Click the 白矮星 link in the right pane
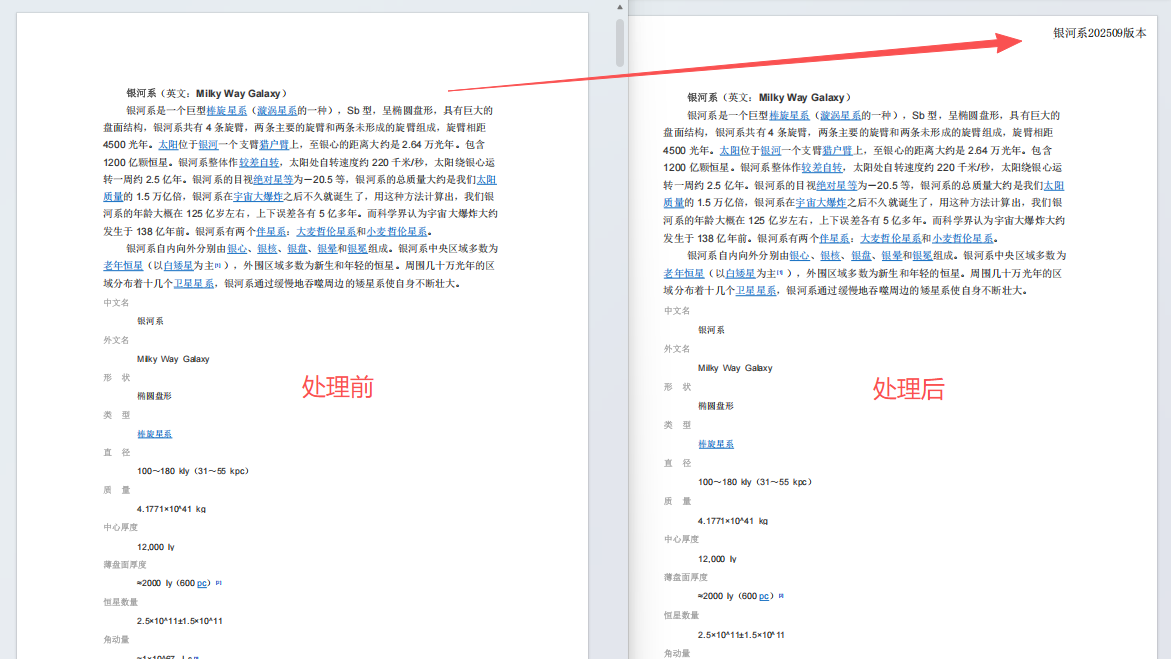This screenshot has width=1171, height=659. (x=736, y=273)
